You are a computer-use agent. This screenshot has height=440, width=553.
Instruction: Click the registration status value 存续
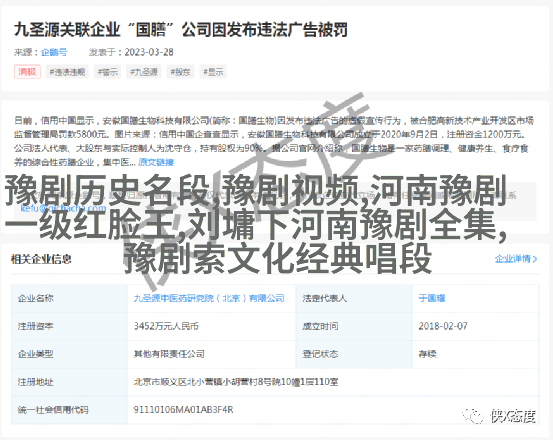coord(427,354)
